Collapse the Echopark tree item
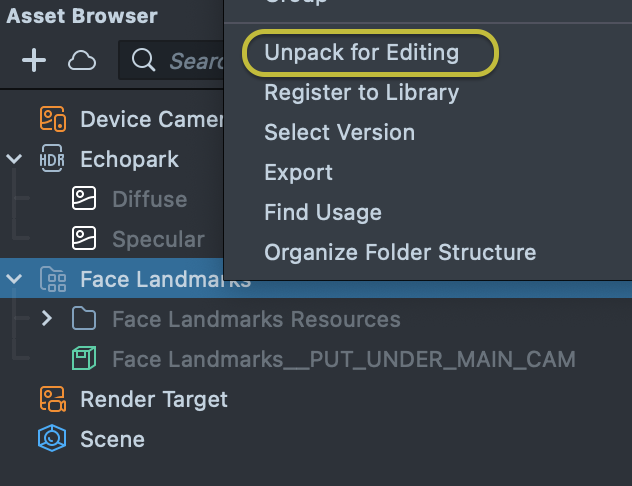The width and height of the screenshot is (632, 486). coord(14,159)
